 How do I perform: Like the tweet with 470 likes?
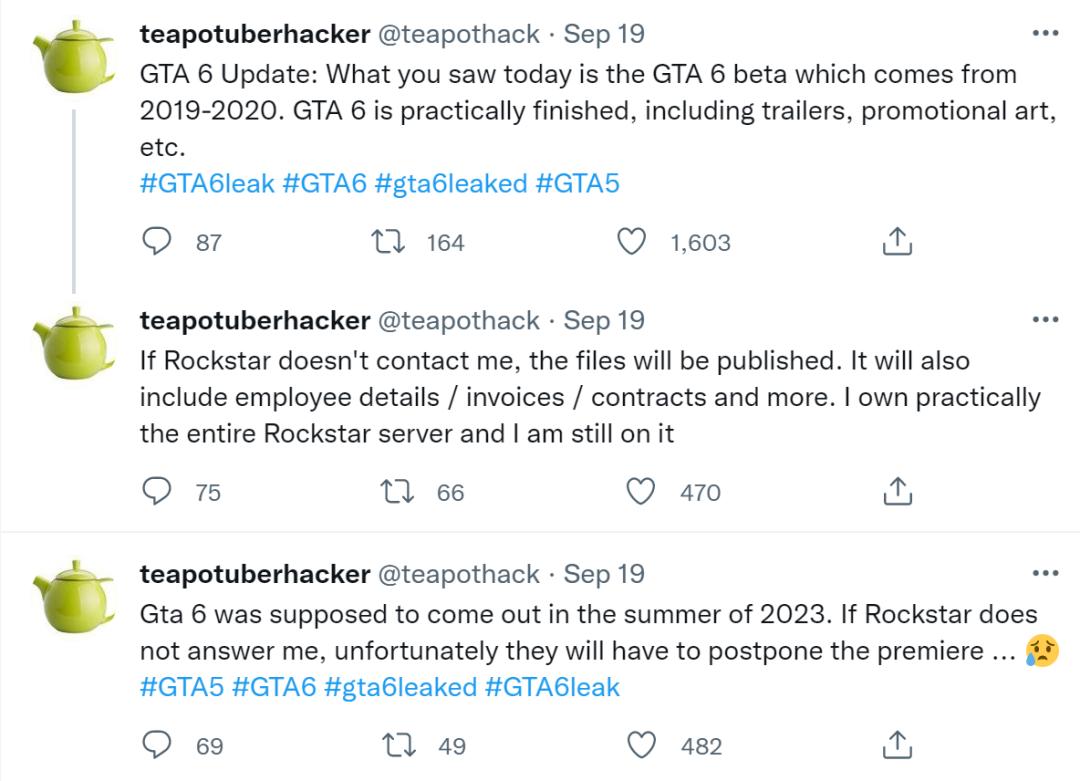[640, 492]
